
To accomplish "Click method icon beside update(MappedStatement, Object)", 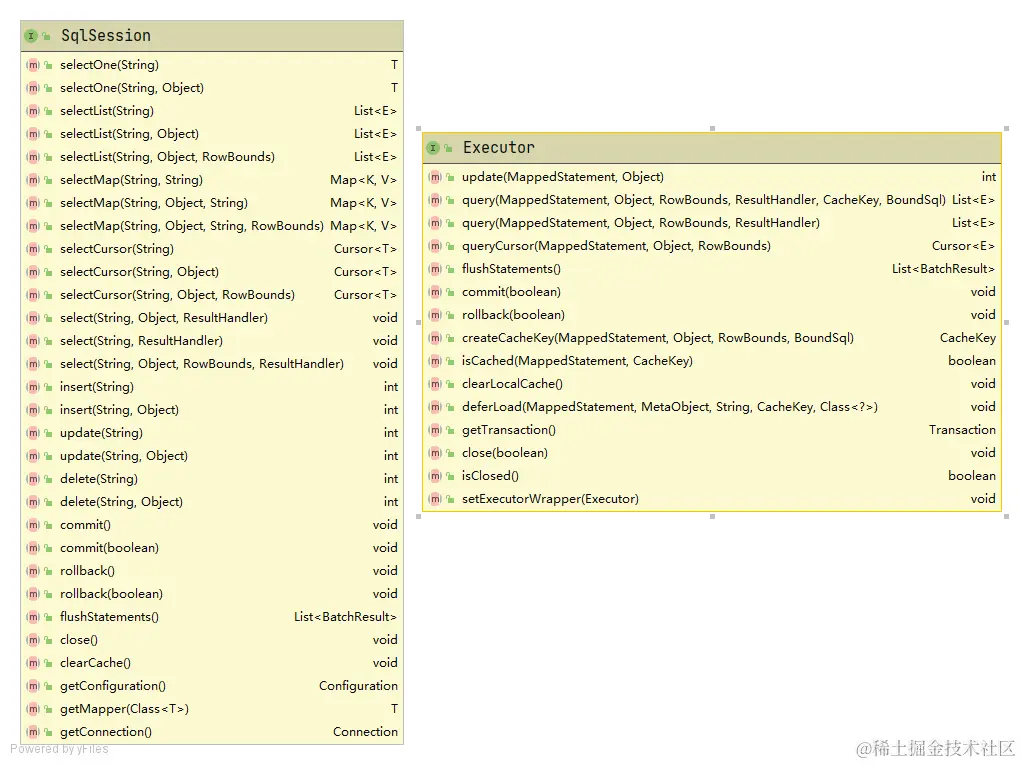I will click(x=435, y=177).
